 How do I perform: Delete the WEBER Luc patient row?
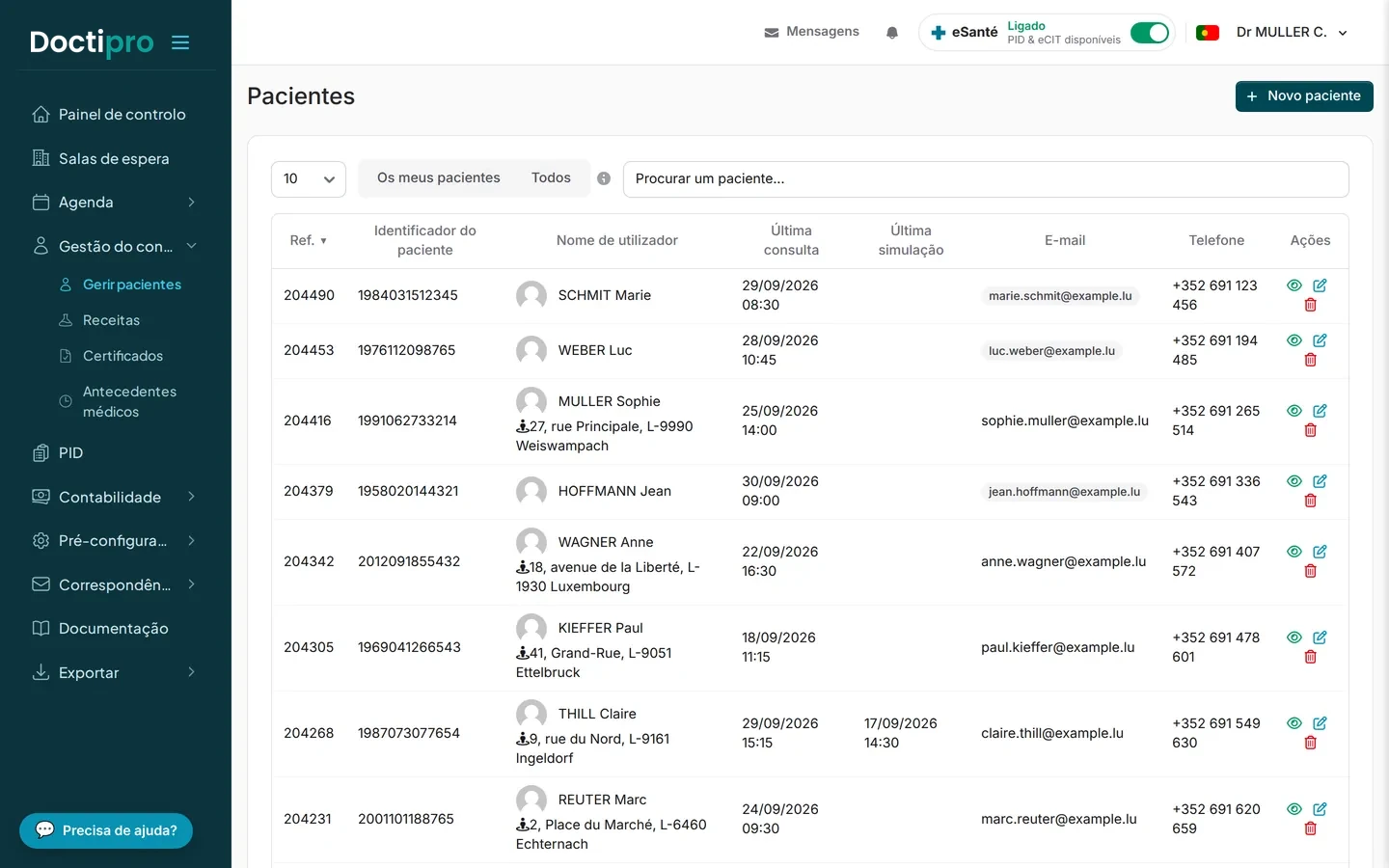point(1310,360)
